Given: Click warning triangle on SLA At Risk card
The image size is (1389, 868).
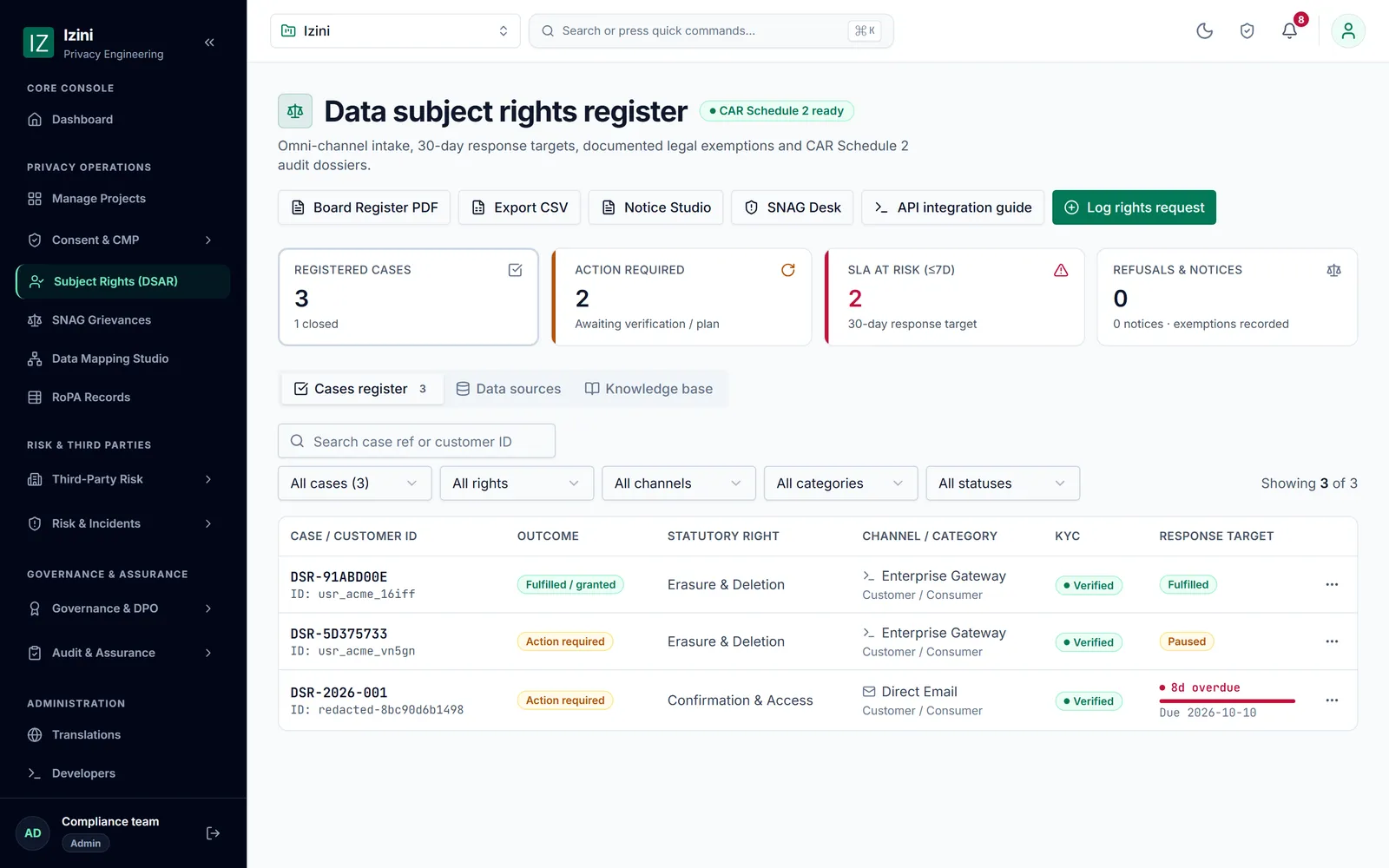Looking at the screenshot, I should [1061, 270].
